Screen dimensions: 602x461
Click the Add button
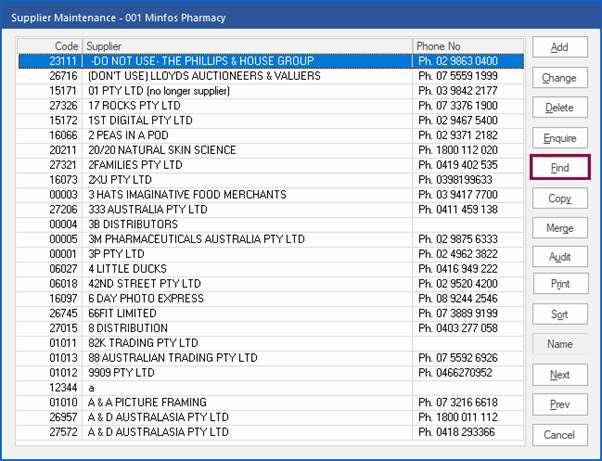[560, 47]
